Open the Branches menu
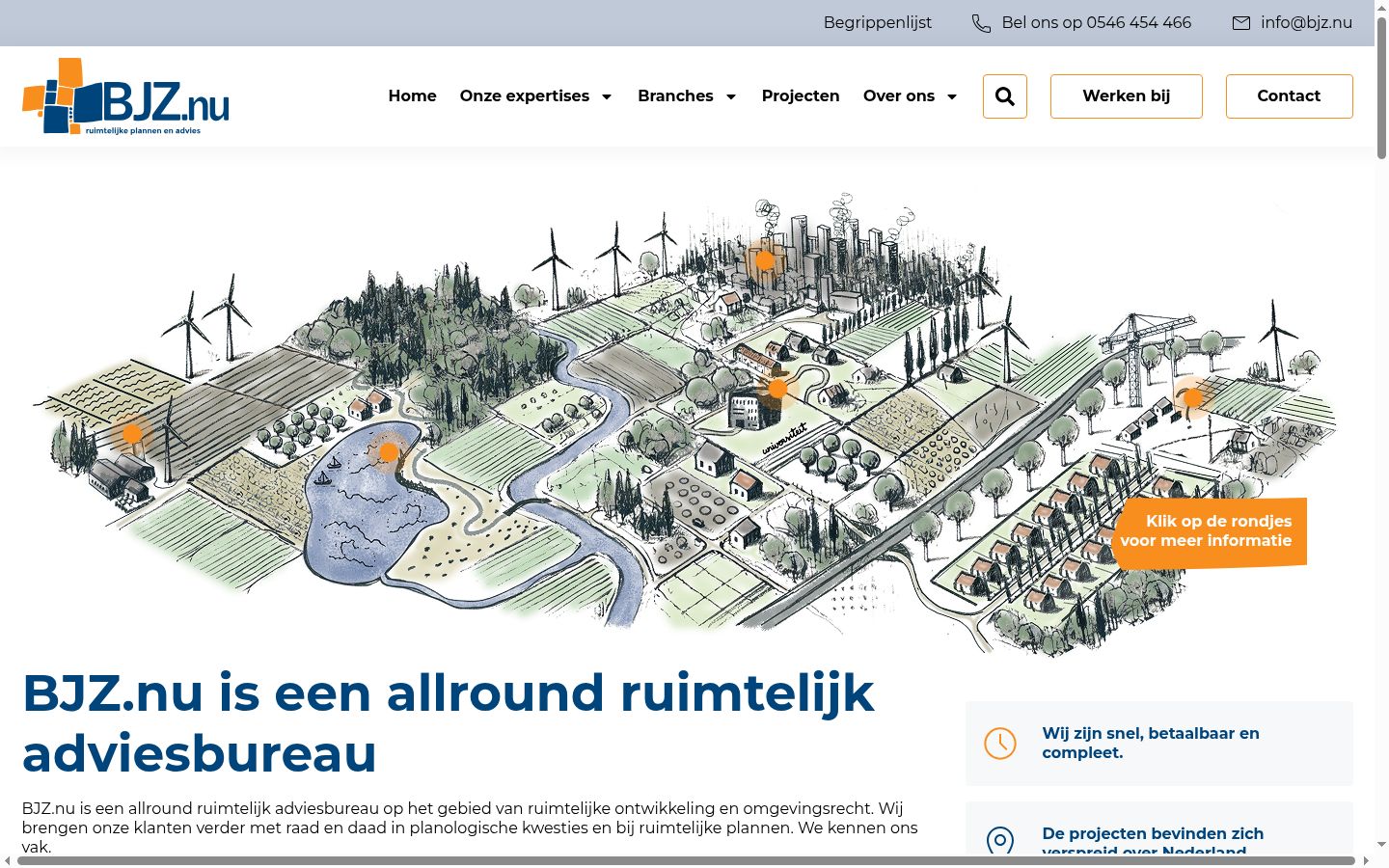The width and height of the screenshot is (1389, 868). click(x=675, y=96)
